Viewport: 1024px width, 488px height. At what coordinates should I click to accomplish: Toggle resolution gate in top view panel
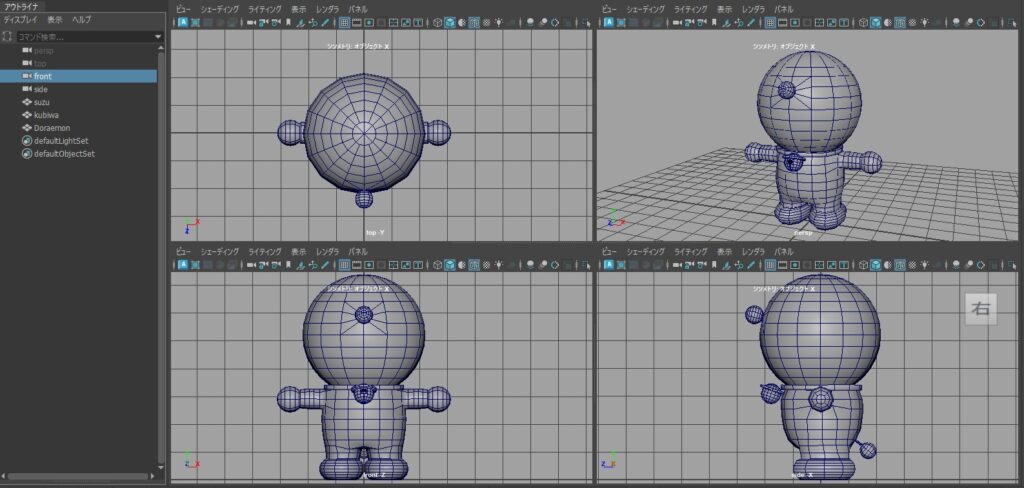pos(369,22)
